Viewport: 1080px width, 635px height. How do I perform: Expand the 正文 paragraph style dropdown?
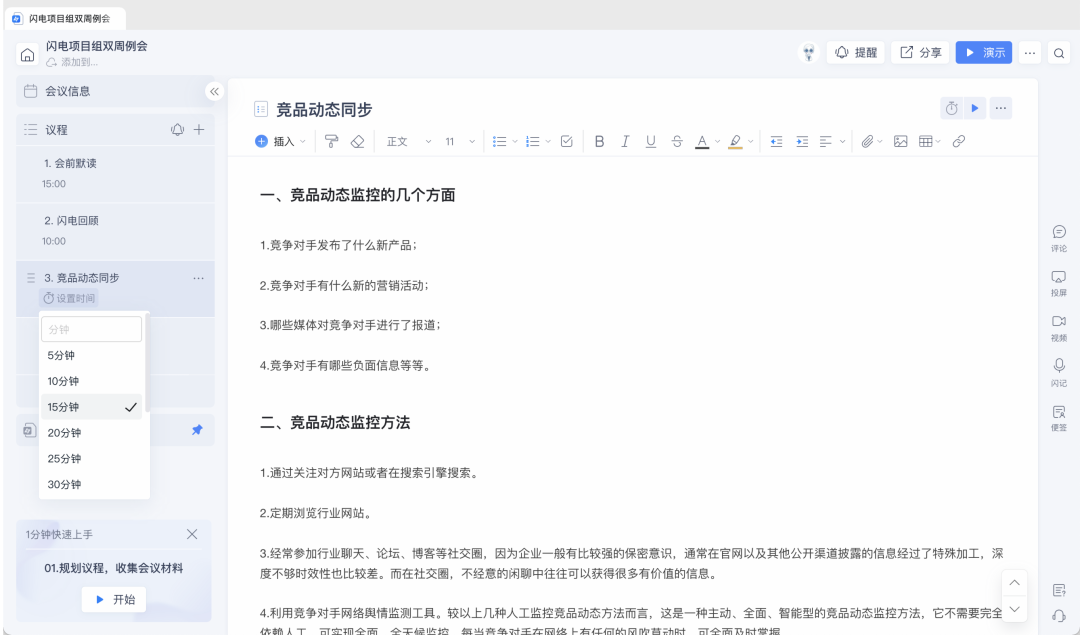coord(409,142)
